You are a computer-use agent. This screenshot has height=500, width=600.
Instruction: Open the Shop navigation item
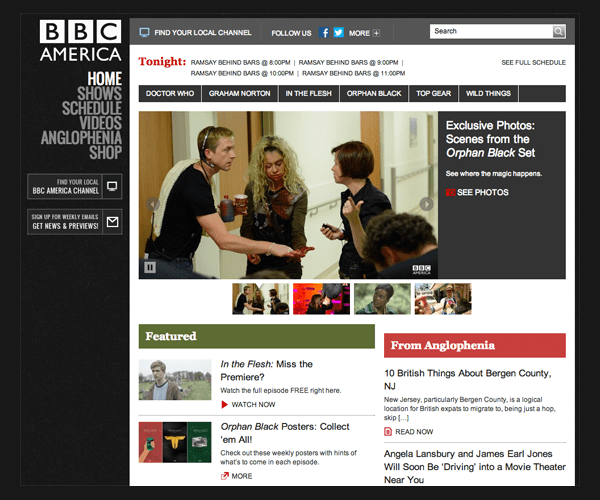point(106,152)
